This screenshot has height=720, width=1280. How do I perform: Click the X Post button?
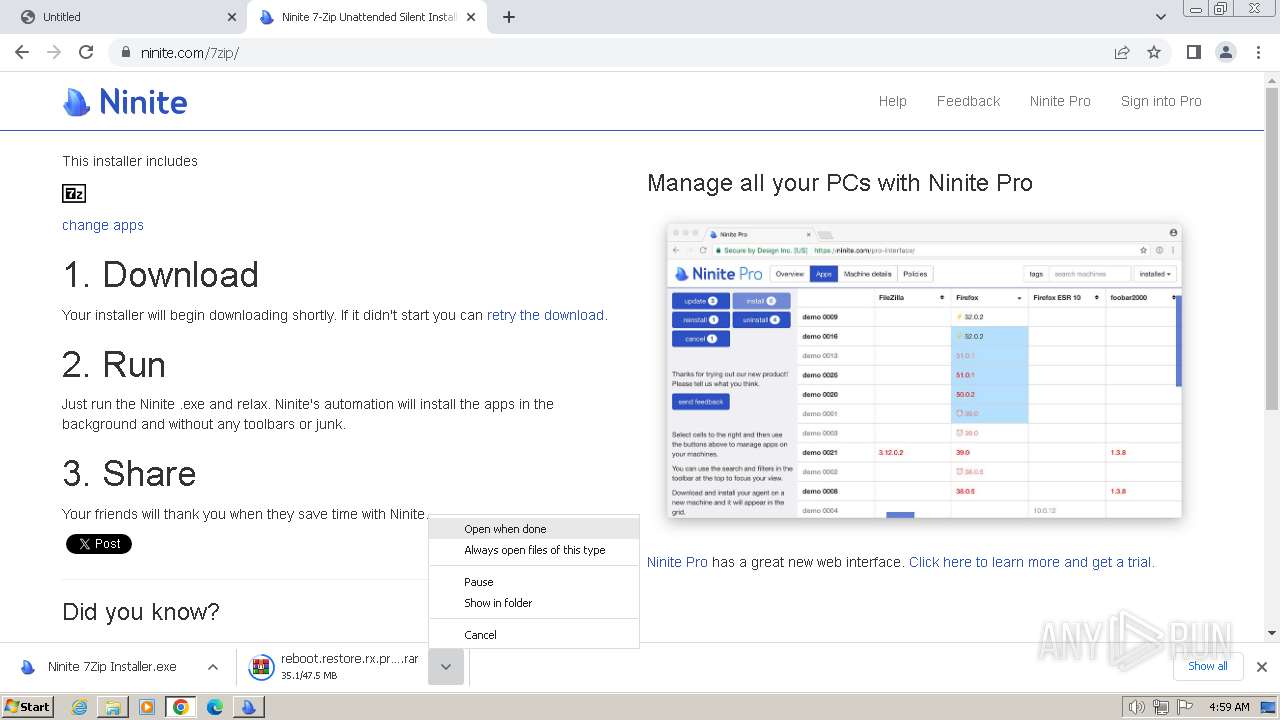tap(99, 544)
